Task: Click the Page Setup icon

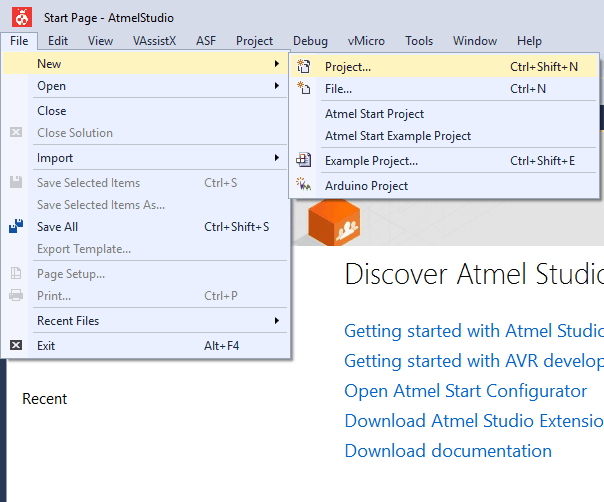Action: point(16,273)
